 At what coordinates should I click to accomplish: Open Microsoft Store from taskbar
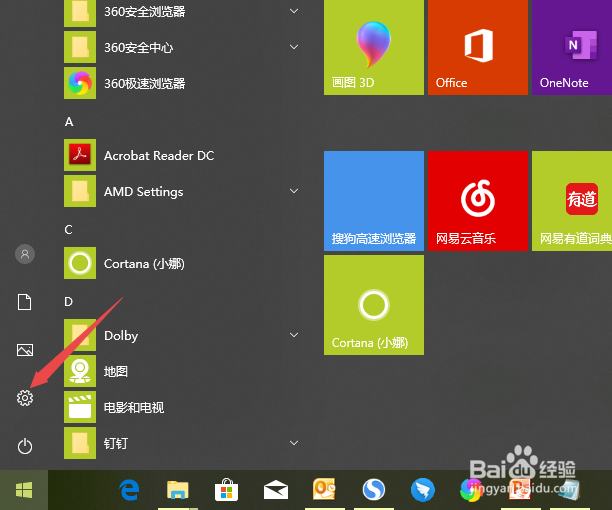(x=226, y=490)
